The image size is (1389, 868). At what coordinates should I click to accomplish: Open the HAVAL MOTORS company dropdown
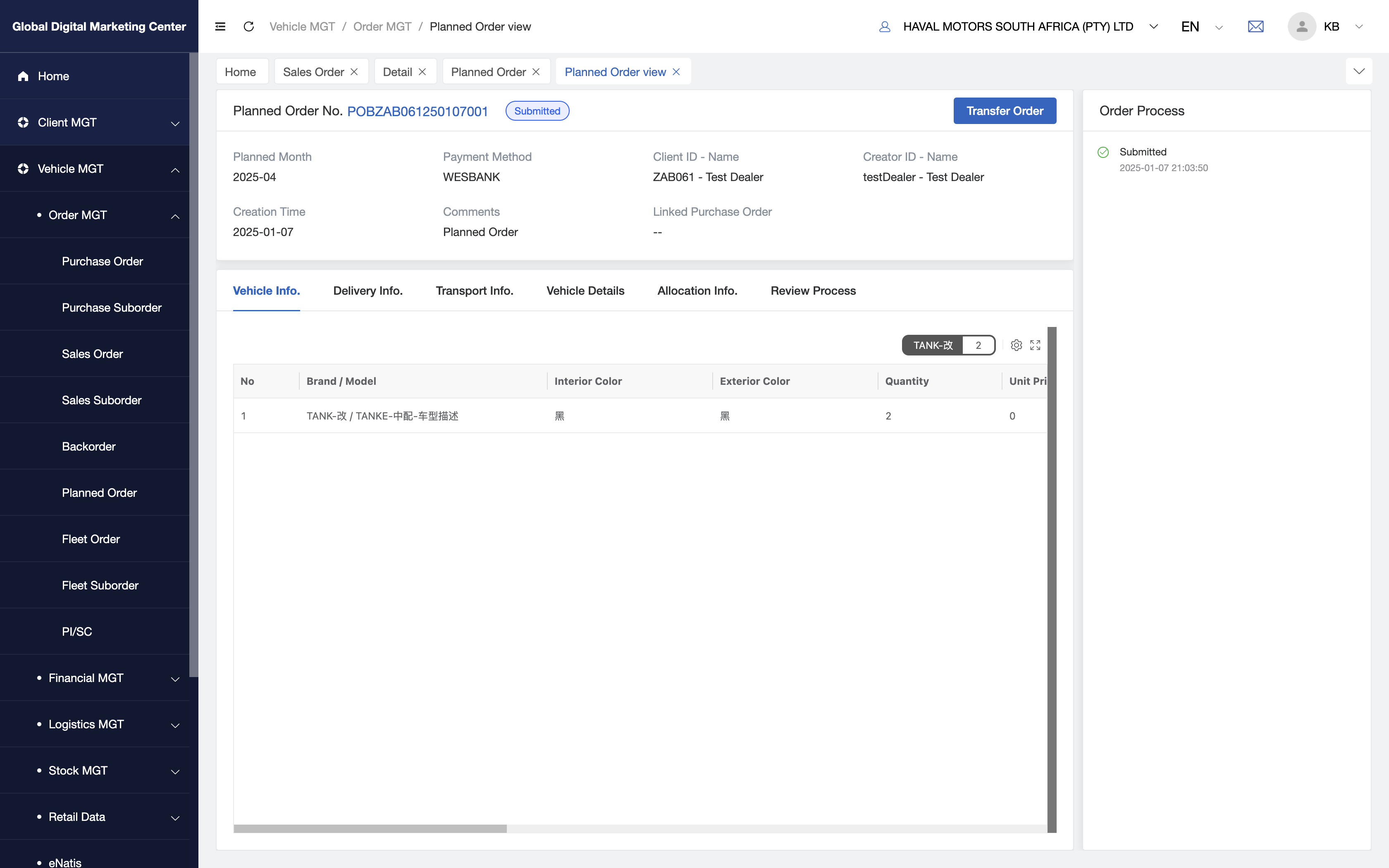[x=1153, y=26]
